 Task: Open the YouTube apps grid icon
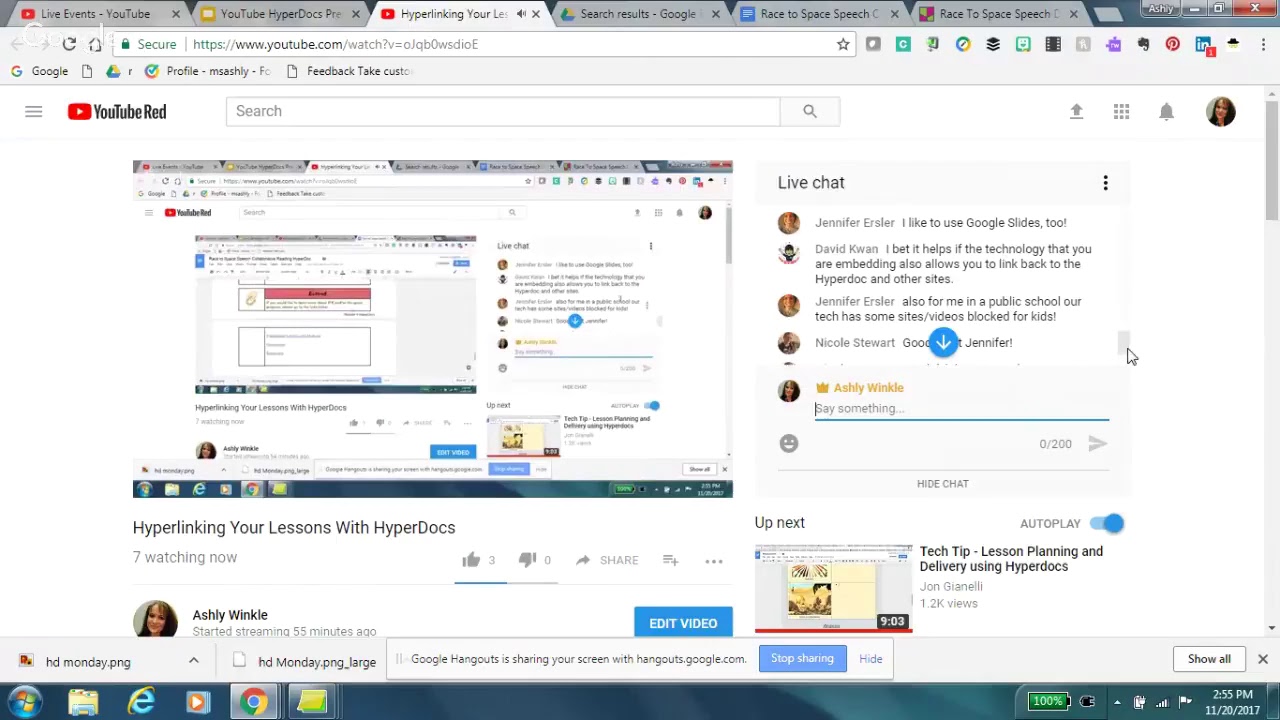(x=1122, y=112)
